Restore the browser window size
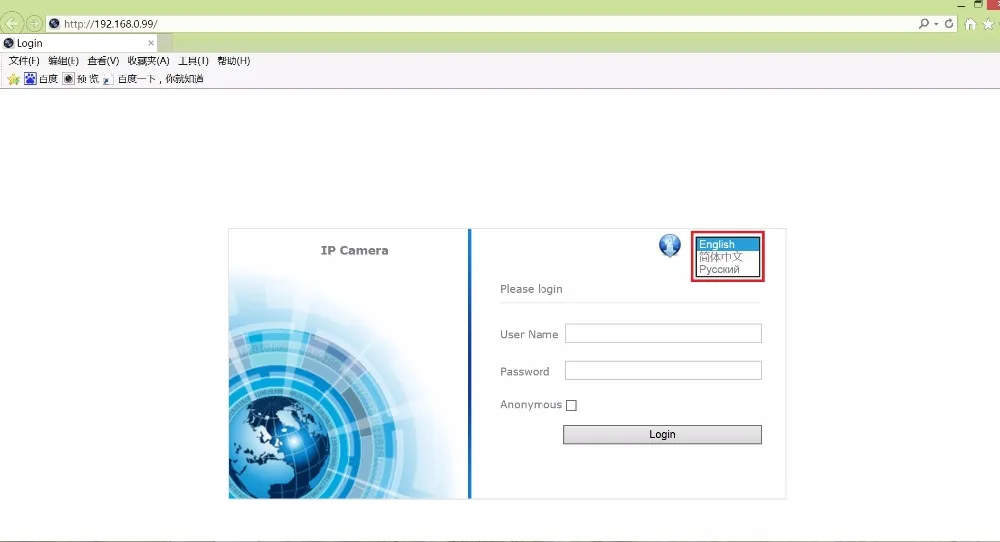 tap(978, 4)
